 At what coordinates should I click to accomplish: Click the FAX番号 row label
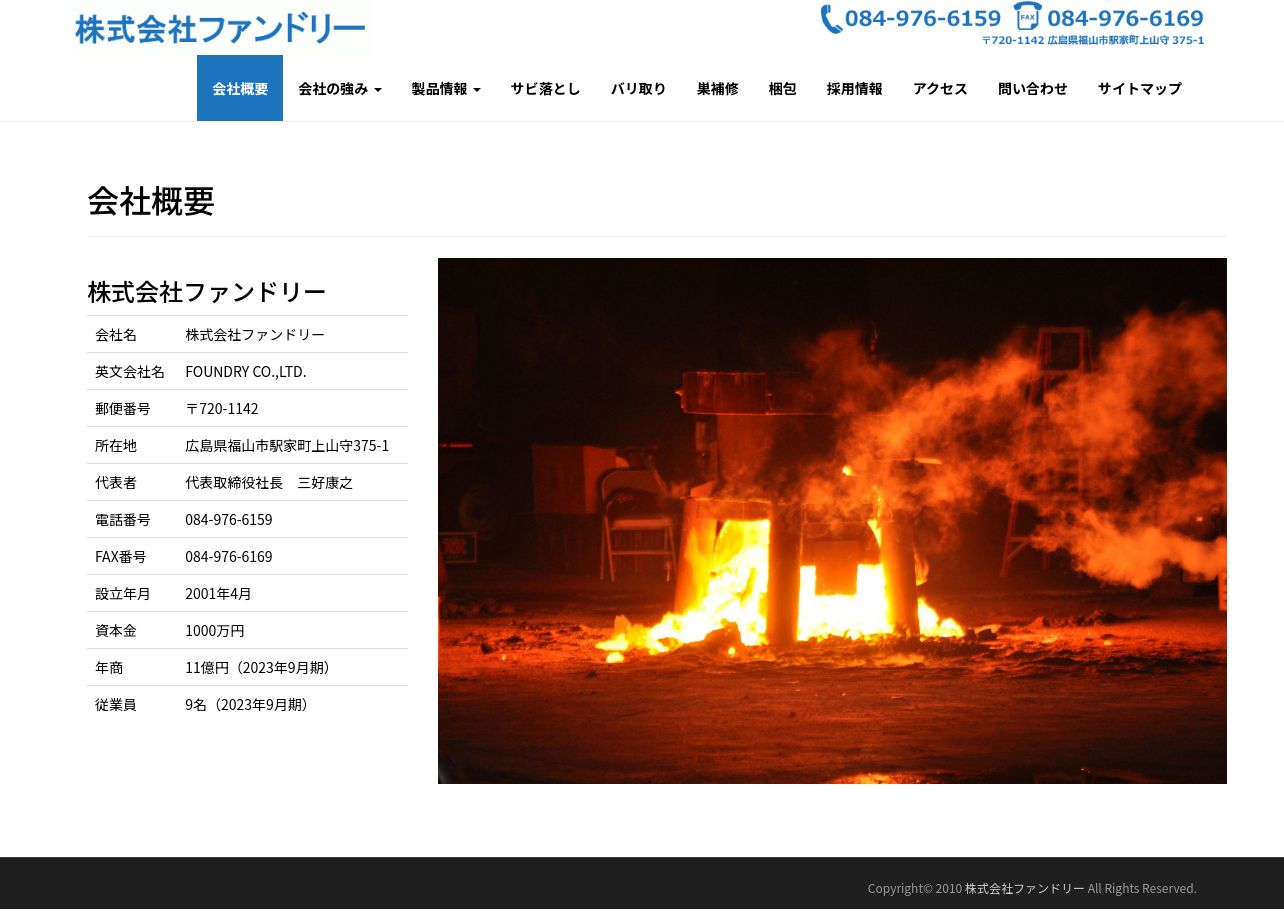click(x=121, y=556)
